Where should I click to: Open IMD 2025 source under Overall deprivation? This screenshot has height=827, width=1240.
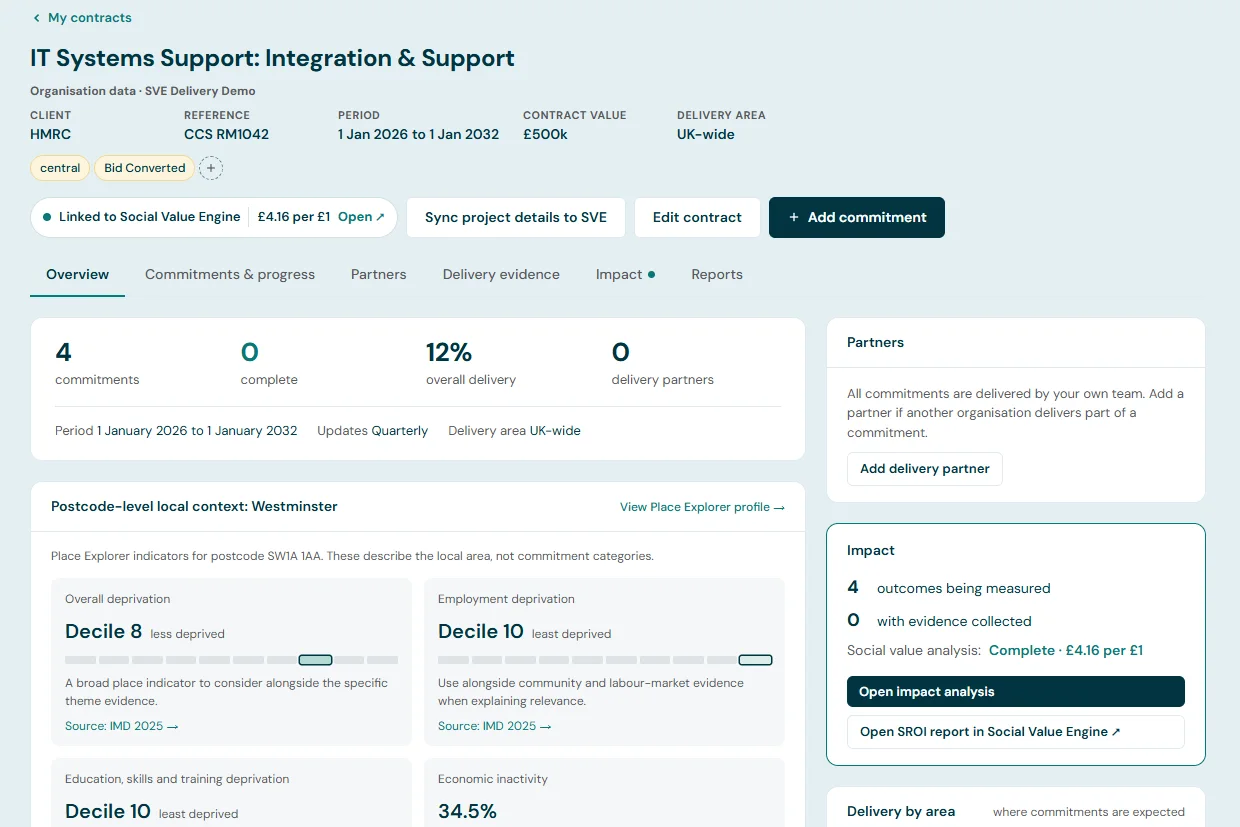pyautogui.click(x=122, y=726)
